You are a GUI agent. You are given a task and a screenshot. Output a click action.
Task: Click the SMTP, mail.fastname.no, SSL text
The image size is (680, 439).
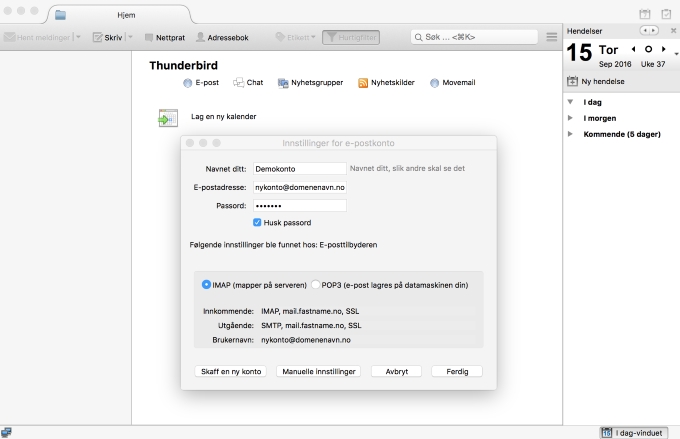click(311, 325)
